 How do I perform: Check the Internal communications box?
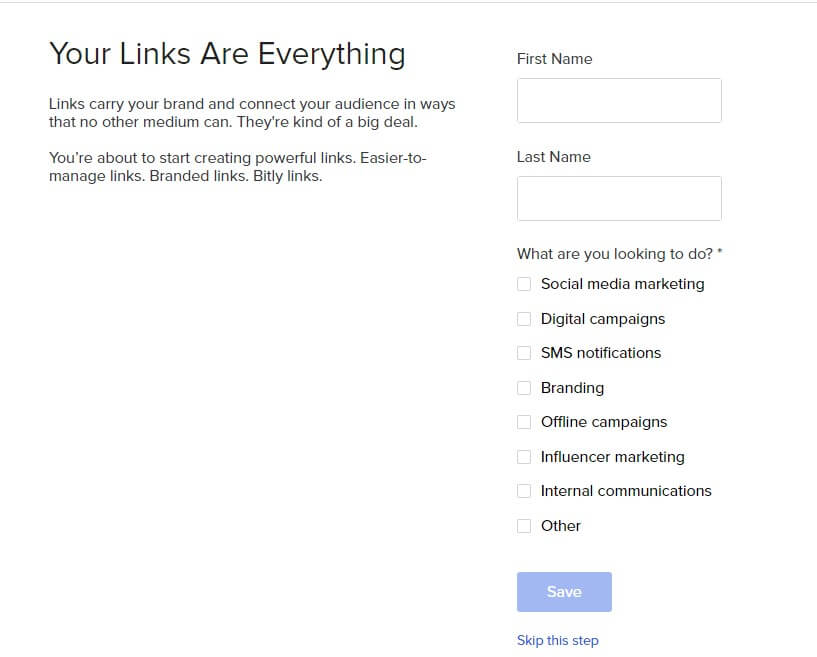(x=524, y=491)
